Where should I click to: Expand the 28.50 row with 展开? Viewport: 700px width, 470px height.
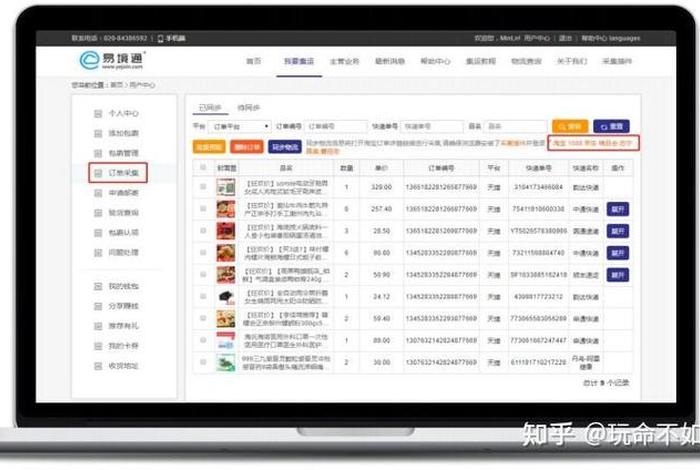618,231
